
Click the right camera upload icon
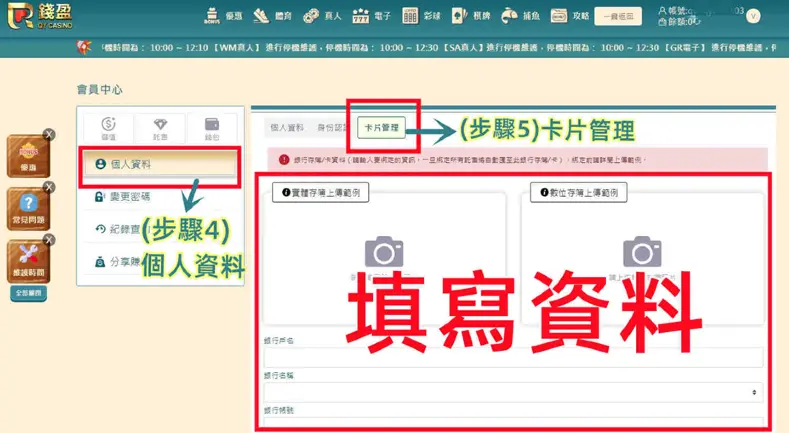[x=642, y=252]
